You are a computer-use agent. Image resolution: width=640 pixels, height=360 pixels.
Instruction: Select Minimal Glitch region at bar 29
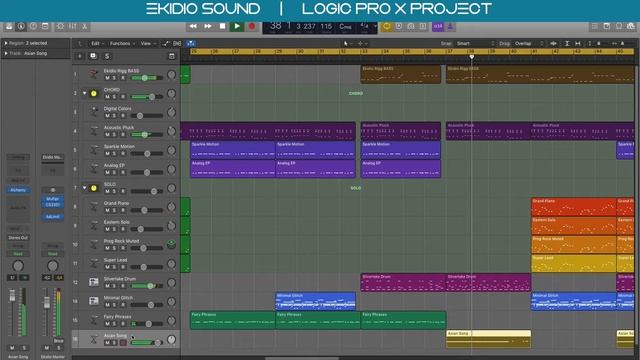(316, 301)
